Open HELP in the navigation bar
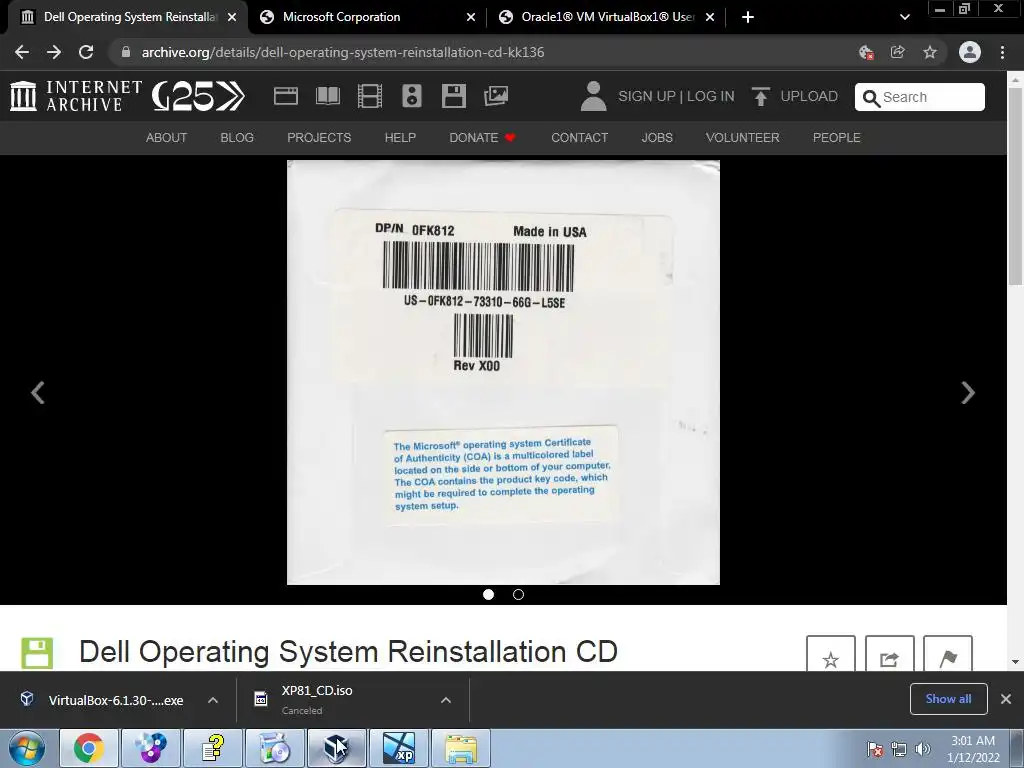1024x768 pixels. [x=400, y=138]
